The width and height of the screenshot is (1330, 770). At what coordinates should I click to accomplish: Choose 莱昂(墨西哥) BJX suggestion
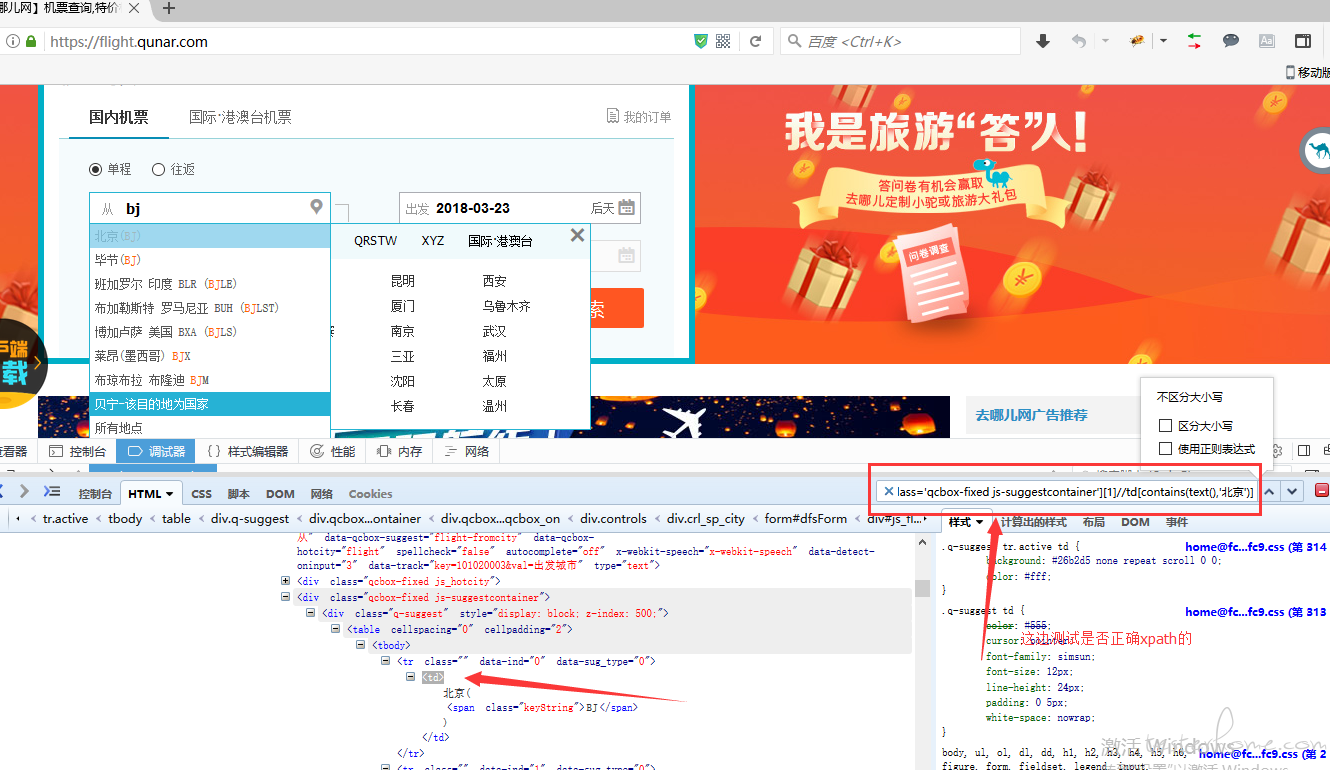point(210,356)
